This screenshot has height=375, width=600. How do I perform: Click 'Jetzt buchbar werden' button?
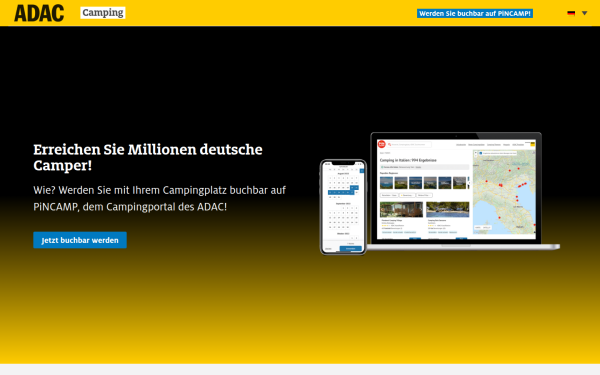pyautogui.click(x=80, y=240)
